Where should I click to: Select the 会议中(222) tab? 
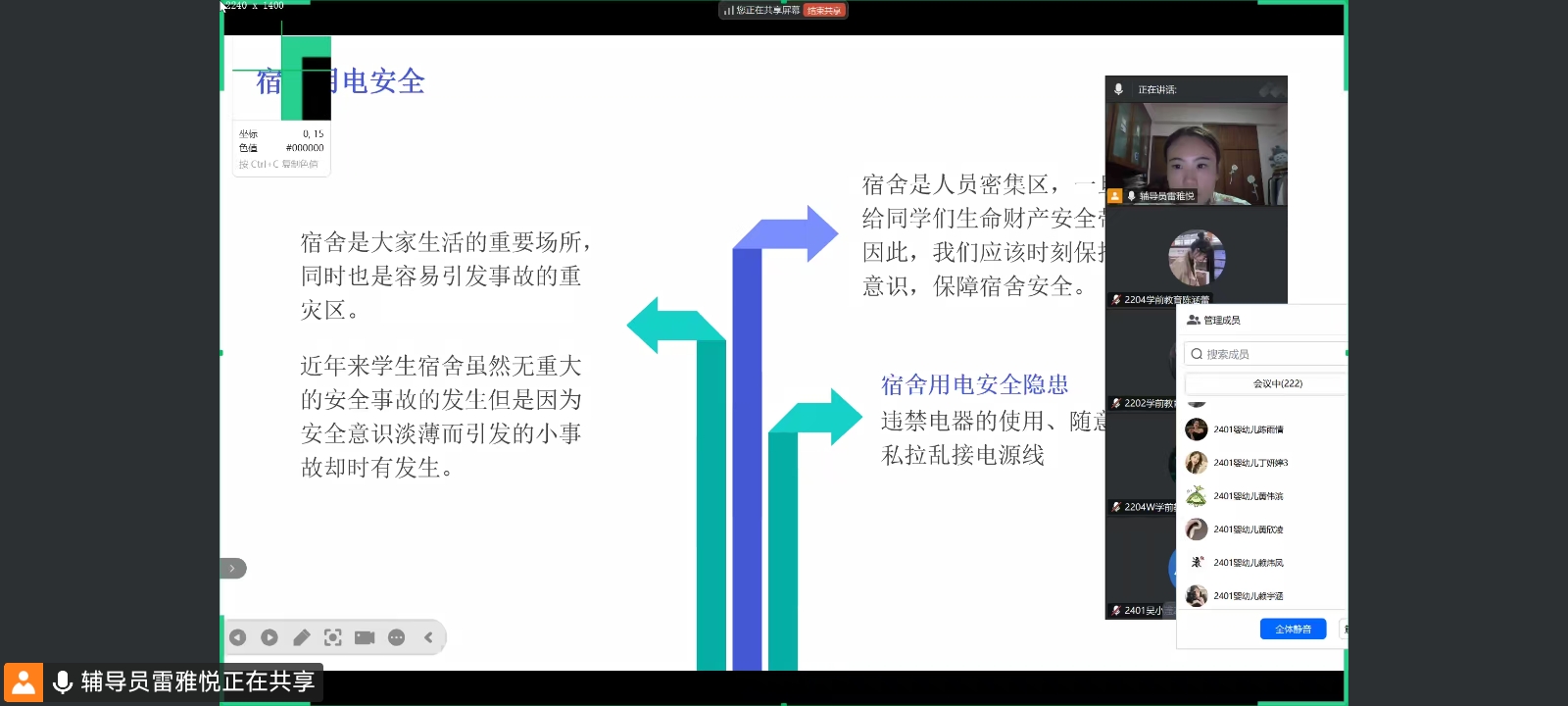coord(1277,383)
